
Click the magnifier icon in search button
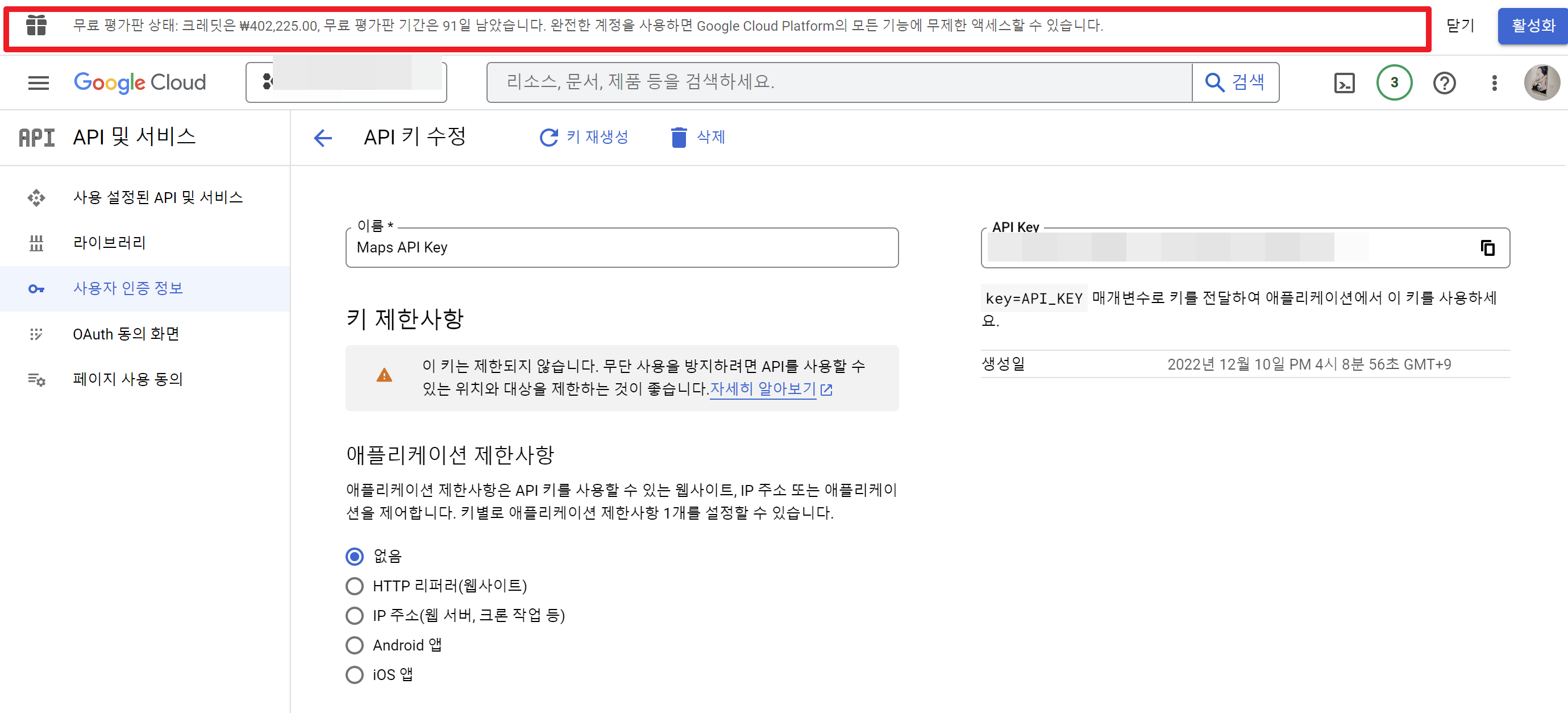pos(1215,82)
